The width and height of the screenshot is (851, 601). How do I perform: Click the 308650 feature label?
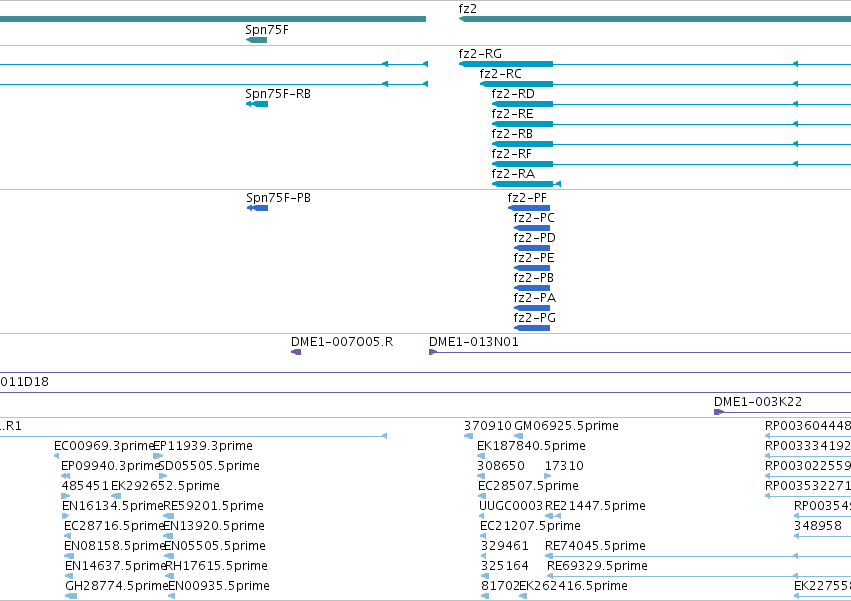click(x=501, y=466)
